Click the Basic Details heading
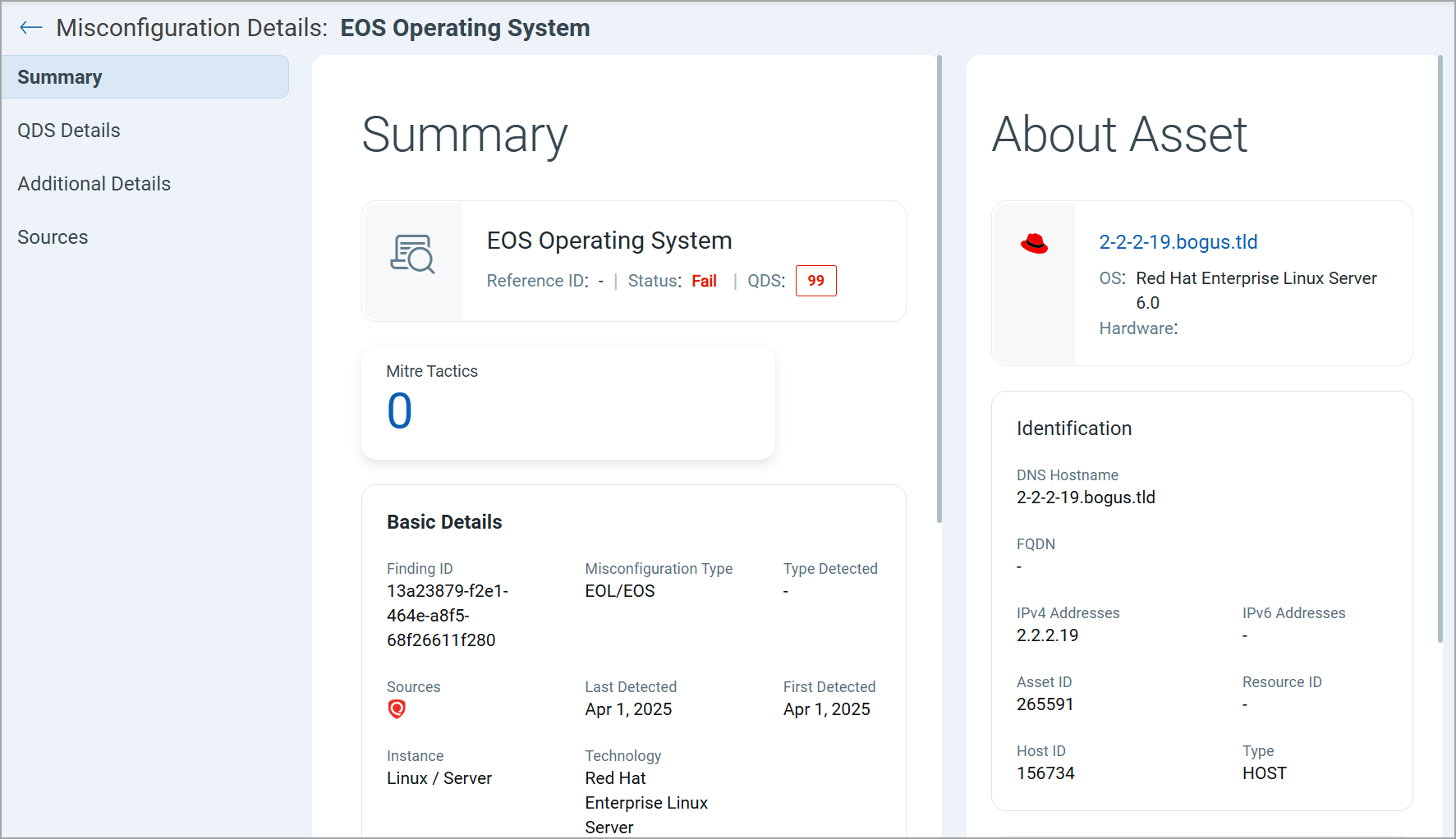1456x839 pixels. tap(444, 522)
